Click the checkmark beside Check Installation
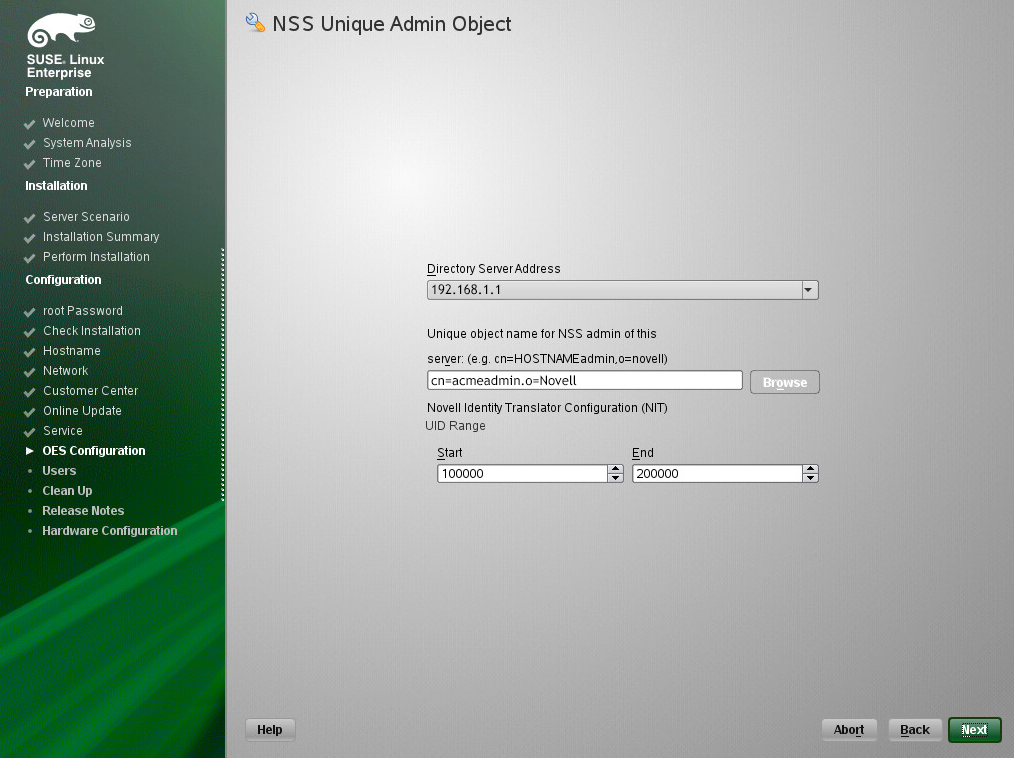Viewport: 1014px width, 758px height. (x=29, y=332)
